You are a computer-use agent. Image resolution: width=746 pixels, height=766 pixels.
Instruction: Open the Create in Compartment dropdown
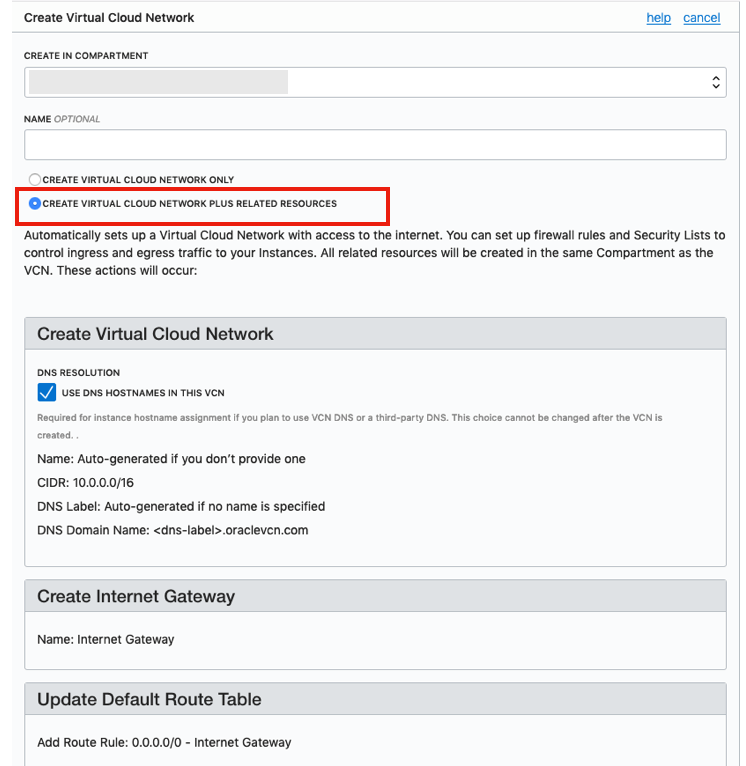374,82
